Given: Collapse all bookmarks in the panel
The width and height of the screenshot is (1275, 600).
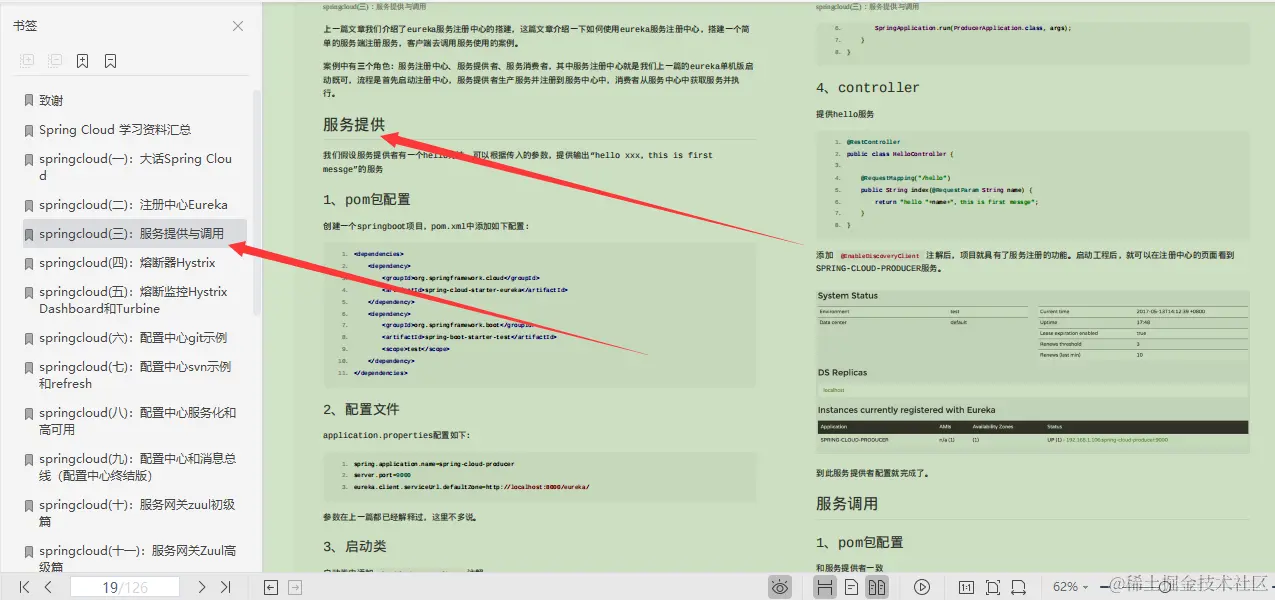Looking at the screenshot, I should click(55, 60).
